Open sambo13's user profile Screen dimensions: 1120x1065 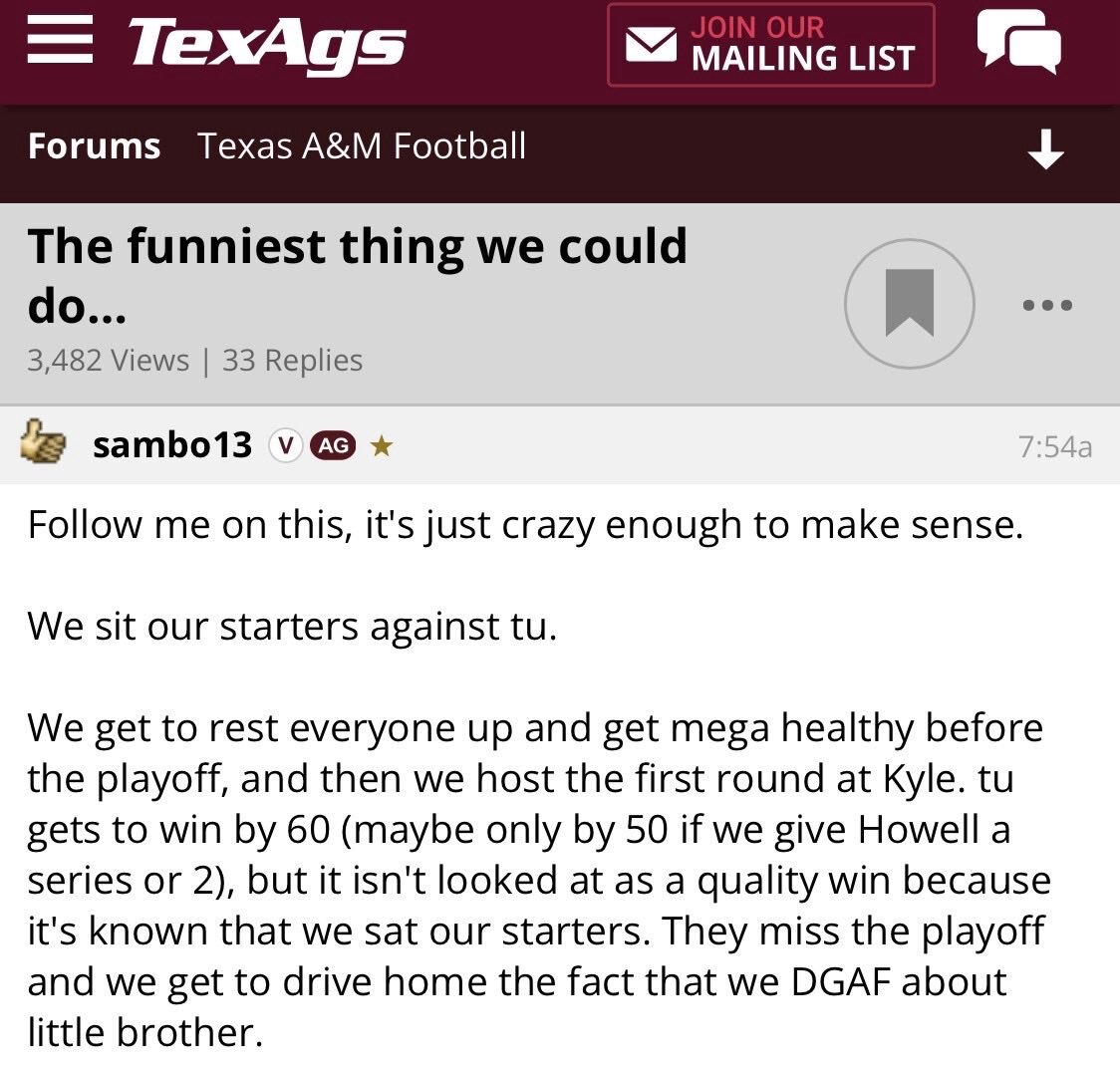click(x=171, y=445)
